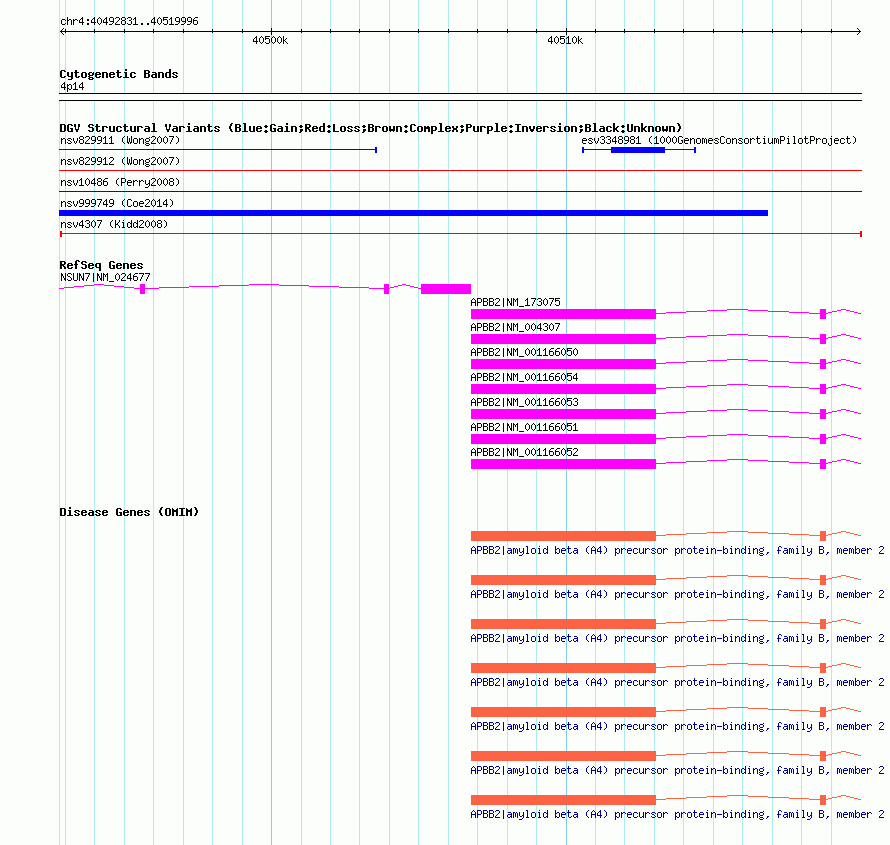Select the nsv999749 (Coe2014) label
This screenshot has height=845, width=890.
point(117,203)
